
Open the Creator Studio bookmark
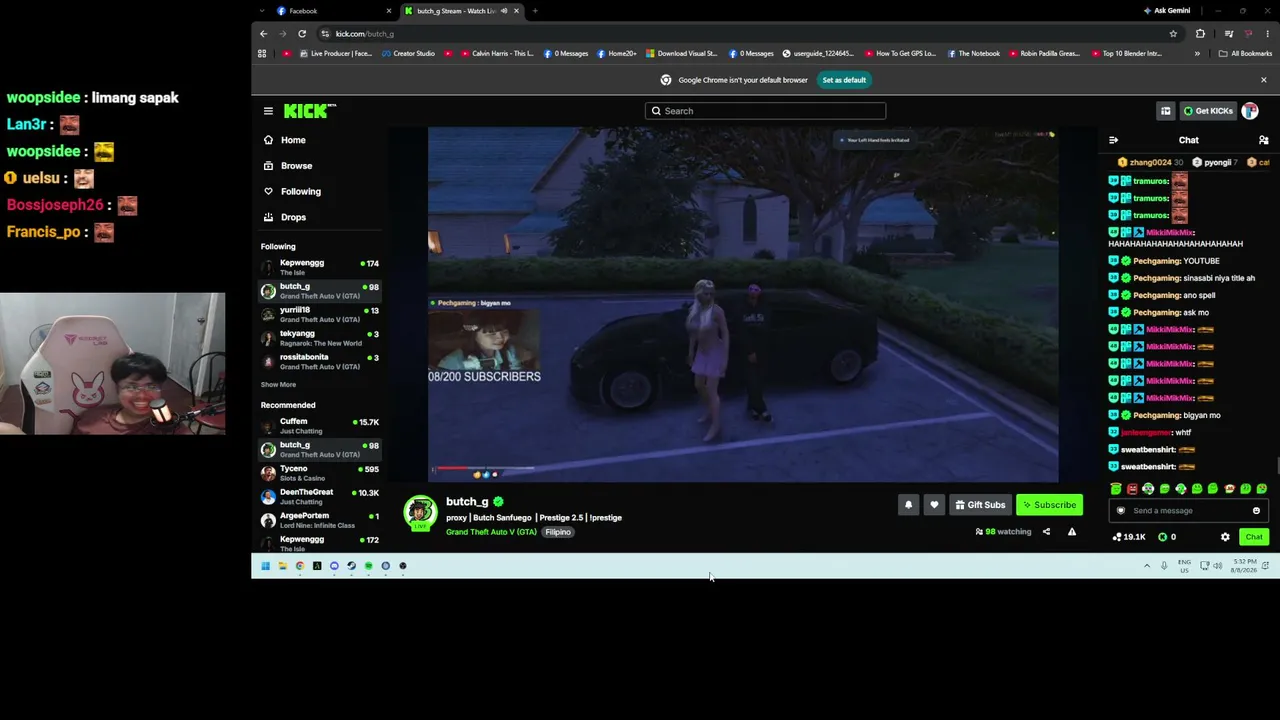pyautogui.click(x=407, y=54)
